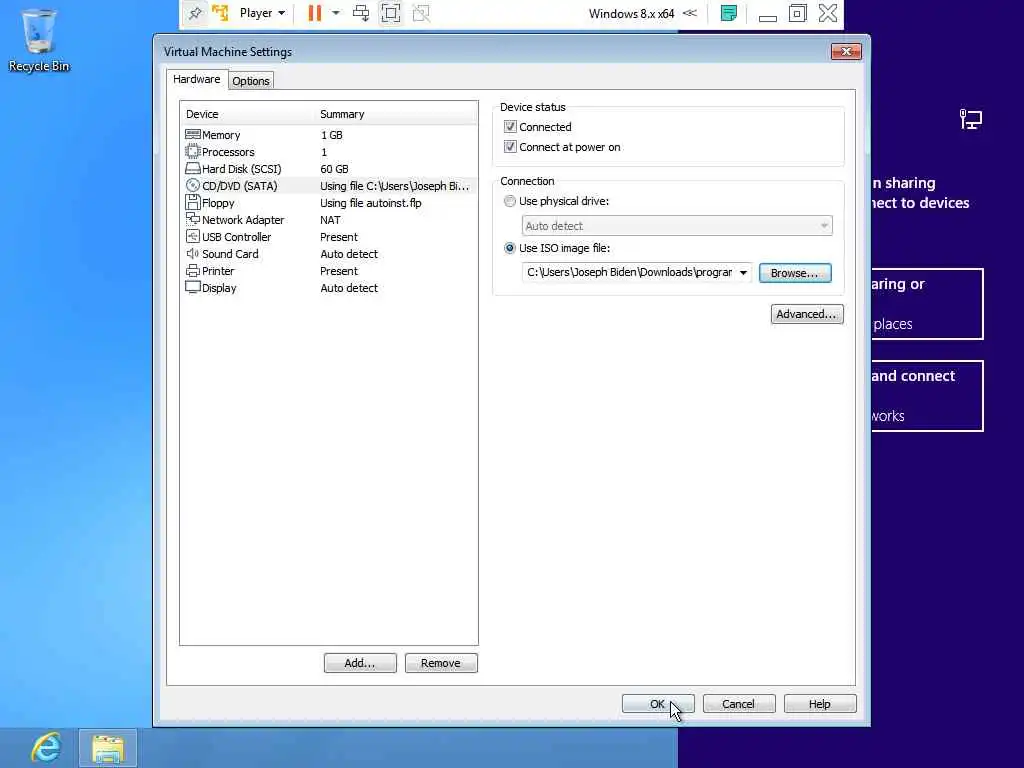This screenshot has width=1024, height=768.
Task: Click '1 GB' memory summary
Action: 332,135
